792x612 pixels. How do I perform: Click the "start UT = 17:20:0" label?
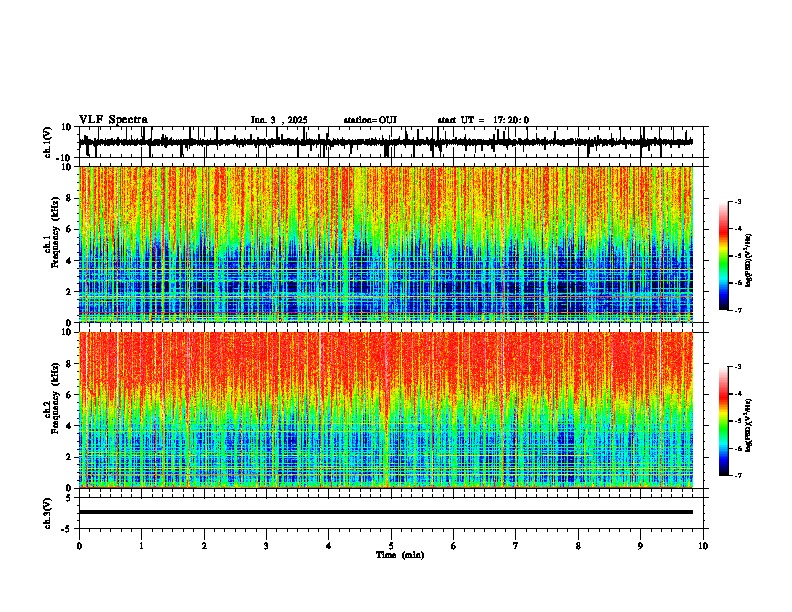(x=483, y=120)
